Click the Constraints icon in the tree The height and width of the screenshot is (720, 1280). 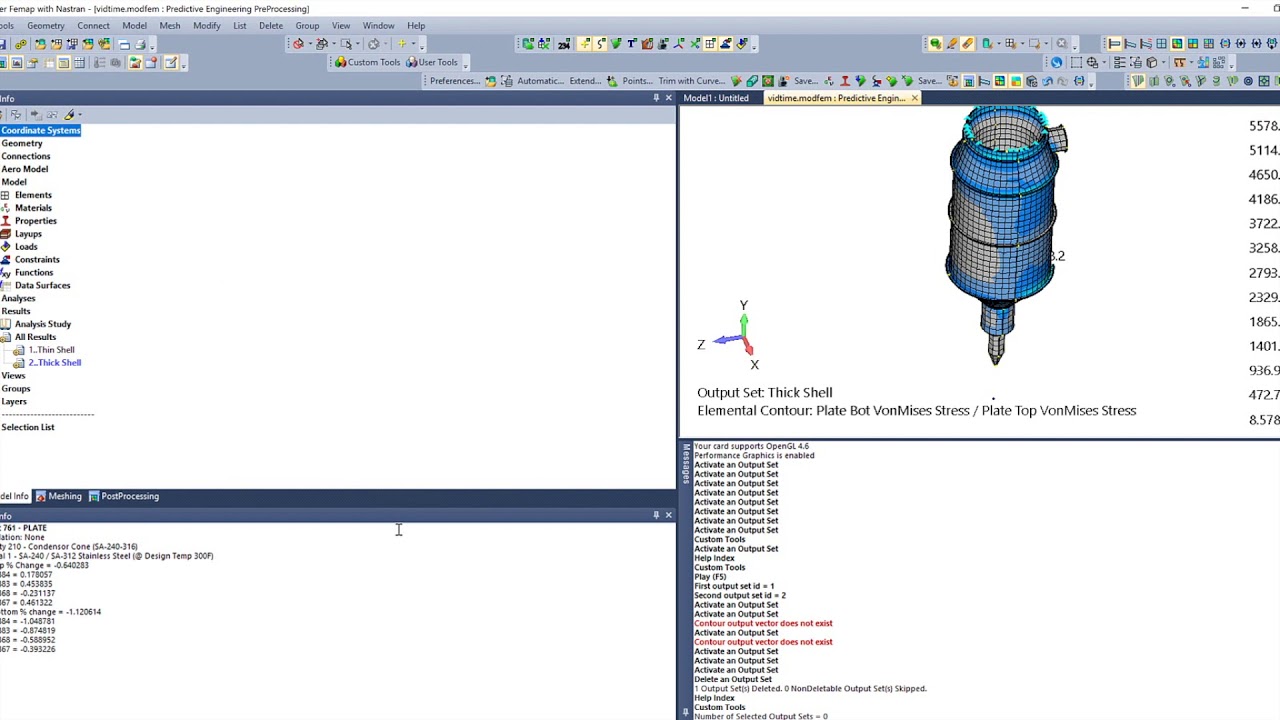(5, 260)
